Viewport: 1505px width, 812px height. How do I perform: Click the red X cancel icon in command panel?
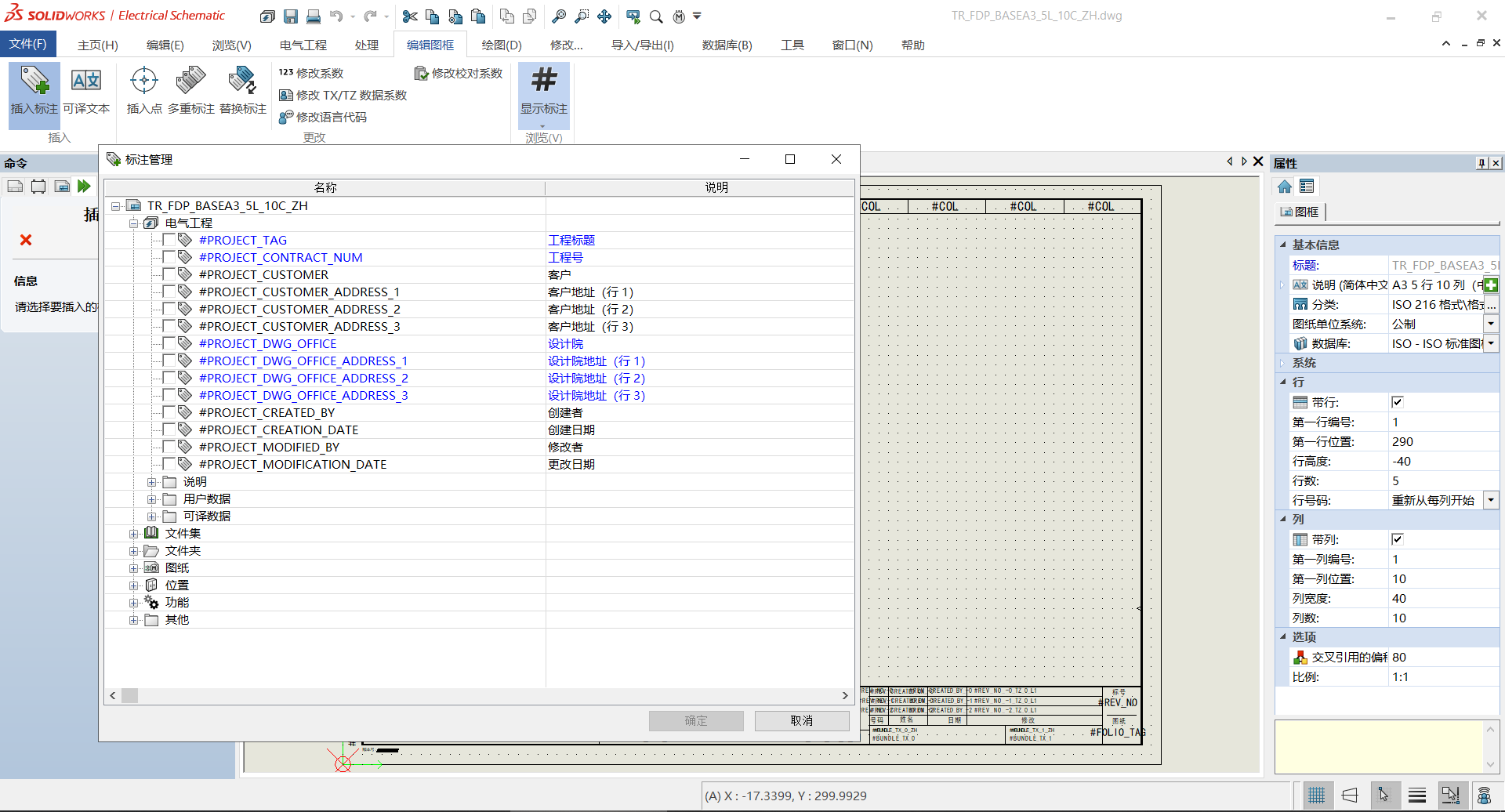point(26,240)
